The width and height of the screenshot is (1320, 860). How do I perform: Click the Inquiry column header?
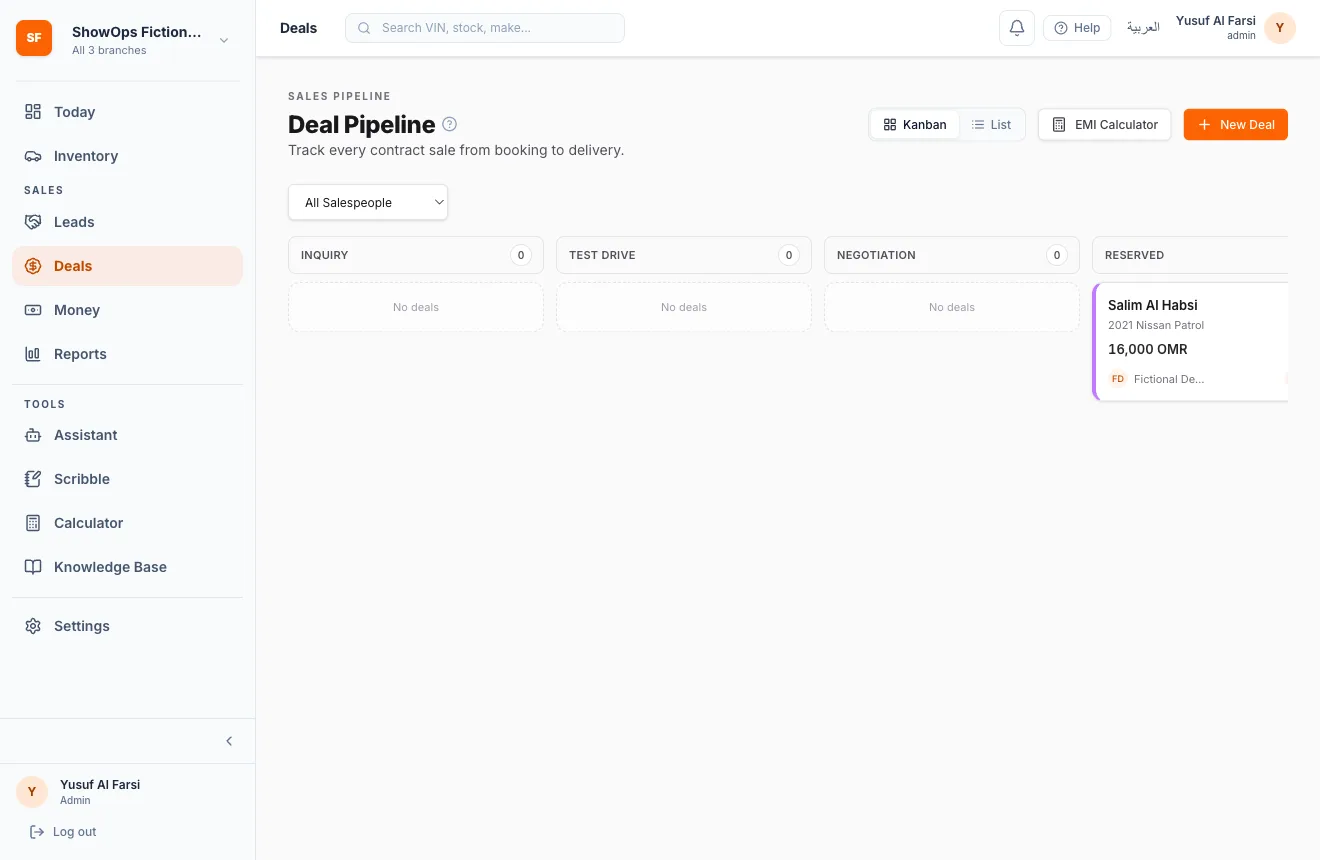(x=416, y=255)
